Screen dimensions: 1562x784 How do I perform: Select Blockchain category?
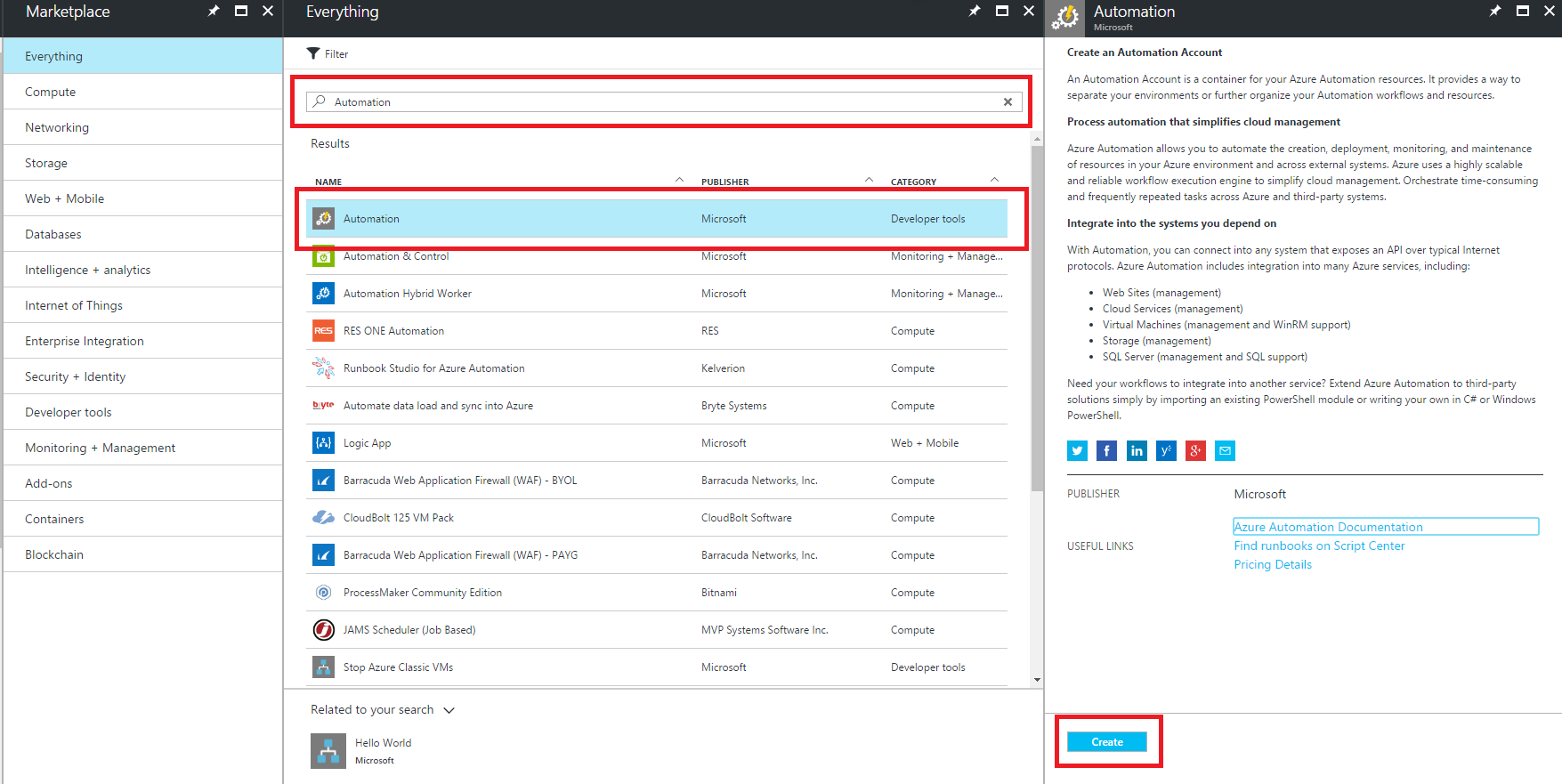[143, 554]
